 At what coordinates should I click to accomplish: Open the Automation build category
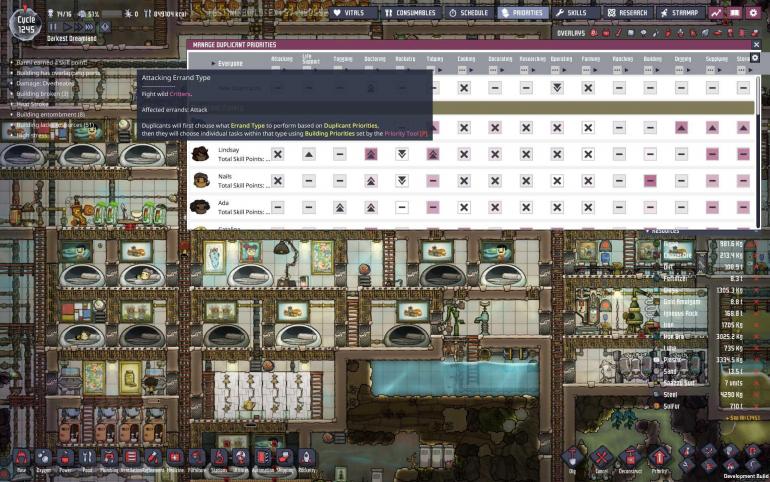pos(262,458)
